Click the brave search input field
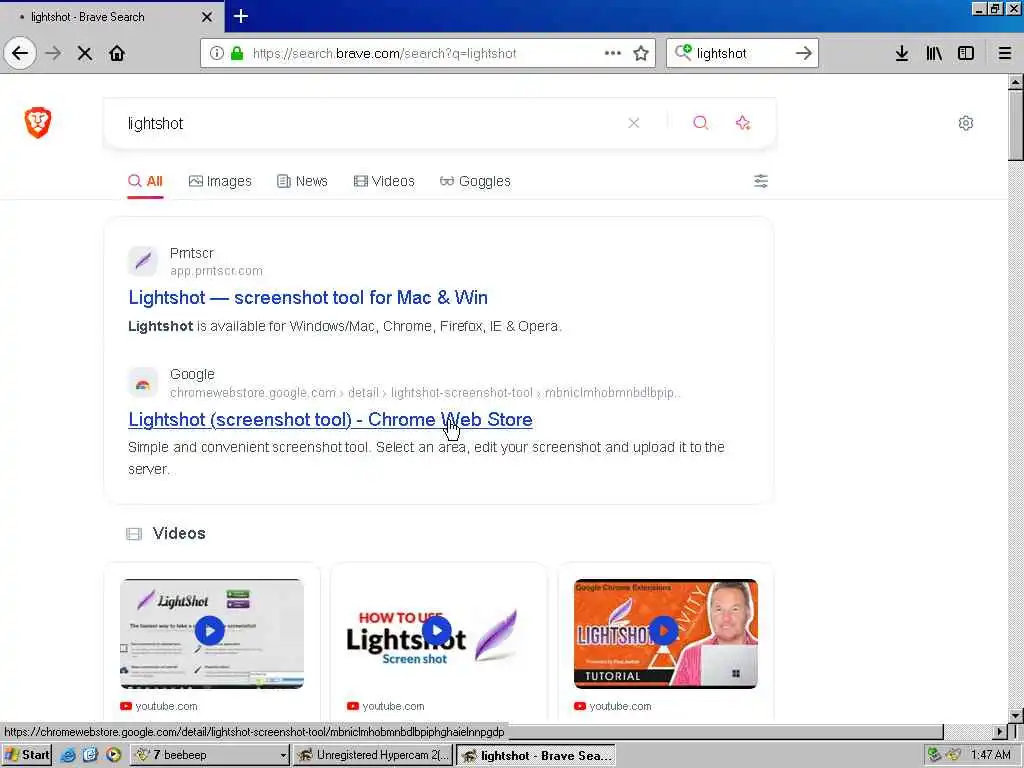Viewport: 1024px width, 768px height. (x=372, y=123)
